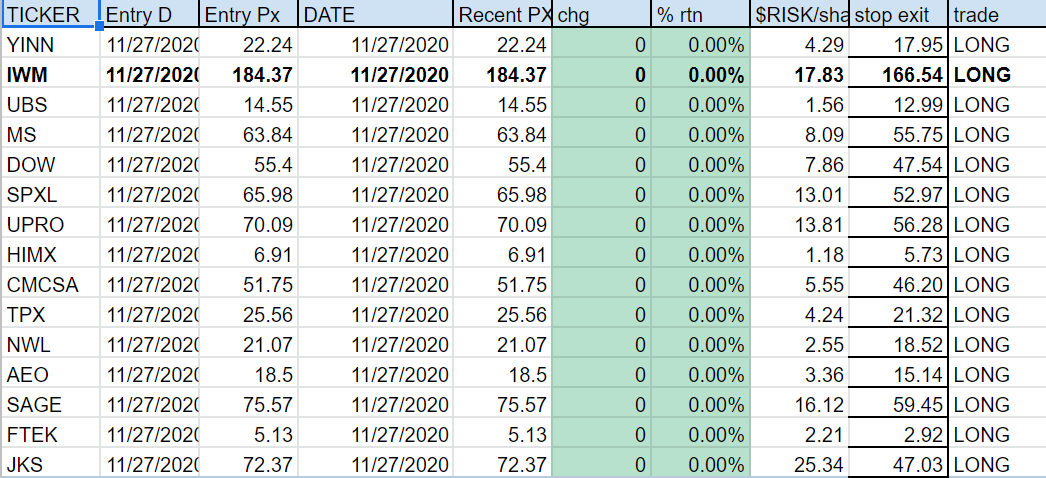Click the HIMX ticker cell
The height and width of the screenshot is (478, 1046).
[51, 255]
